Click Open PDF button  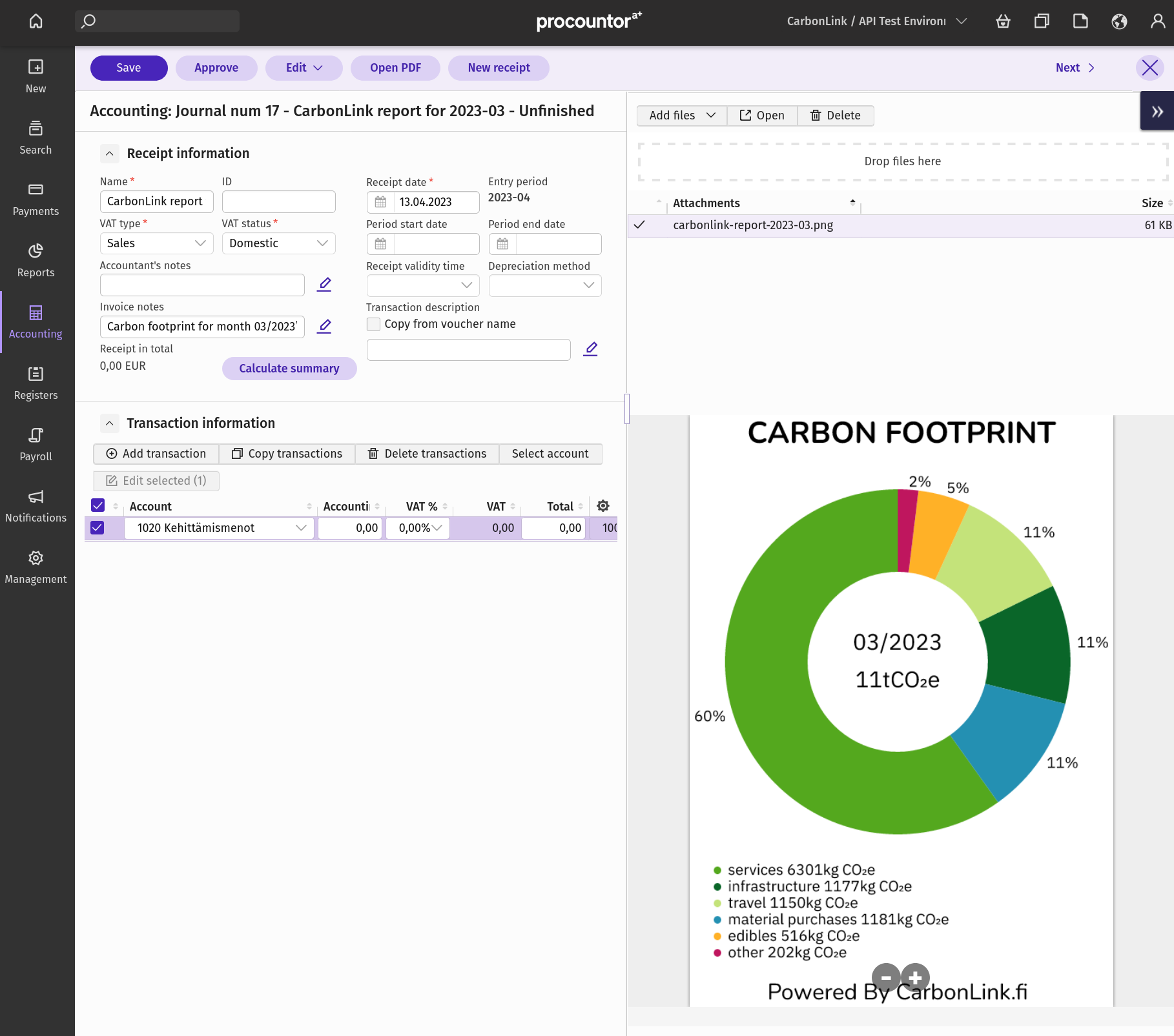(x=395, y=68)
